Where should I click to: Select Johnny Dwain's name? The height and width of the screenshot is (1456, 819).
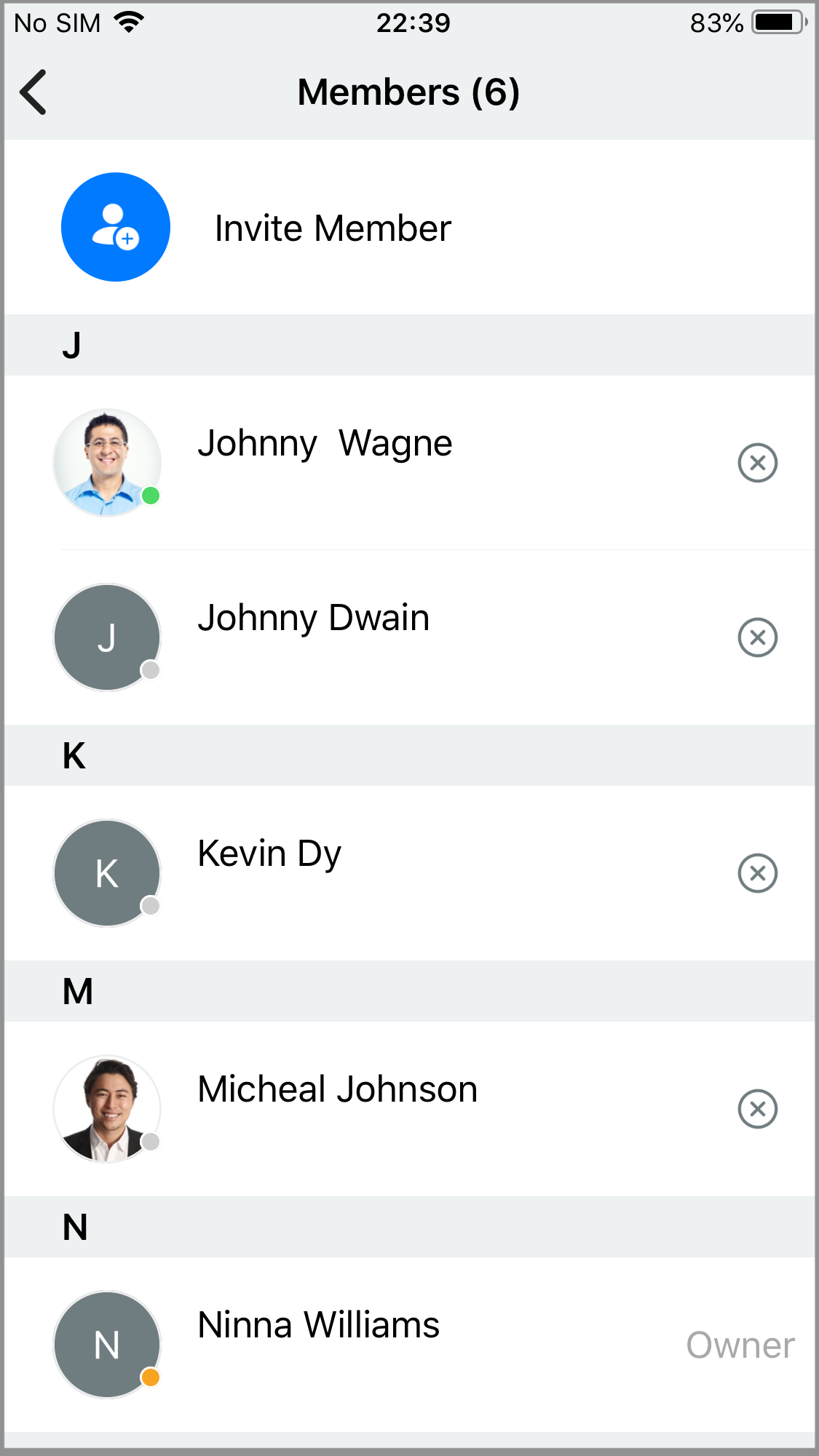coord(313,618)
